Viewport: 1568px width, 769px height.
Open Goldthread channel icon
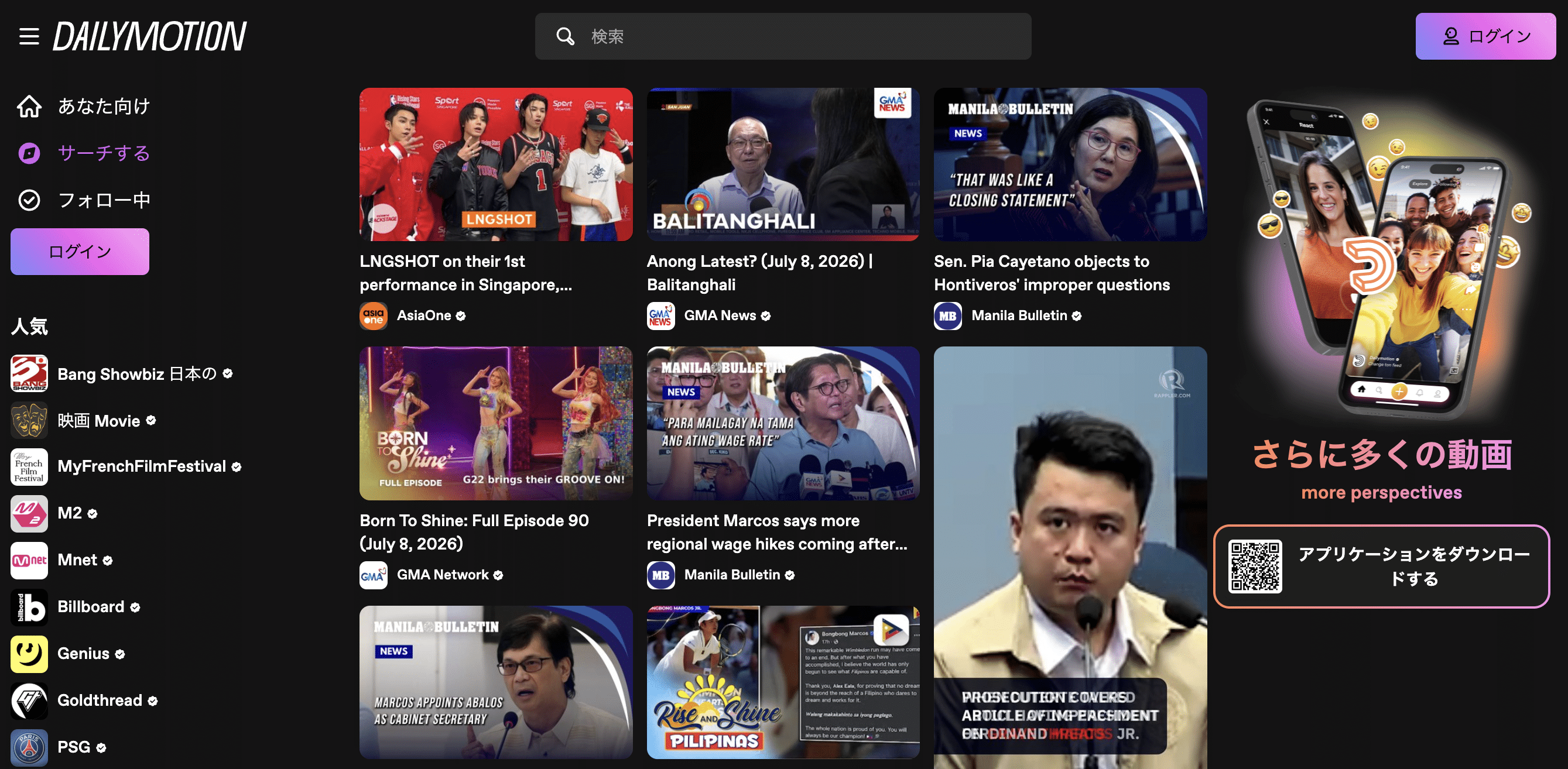[x=29, y=701]
